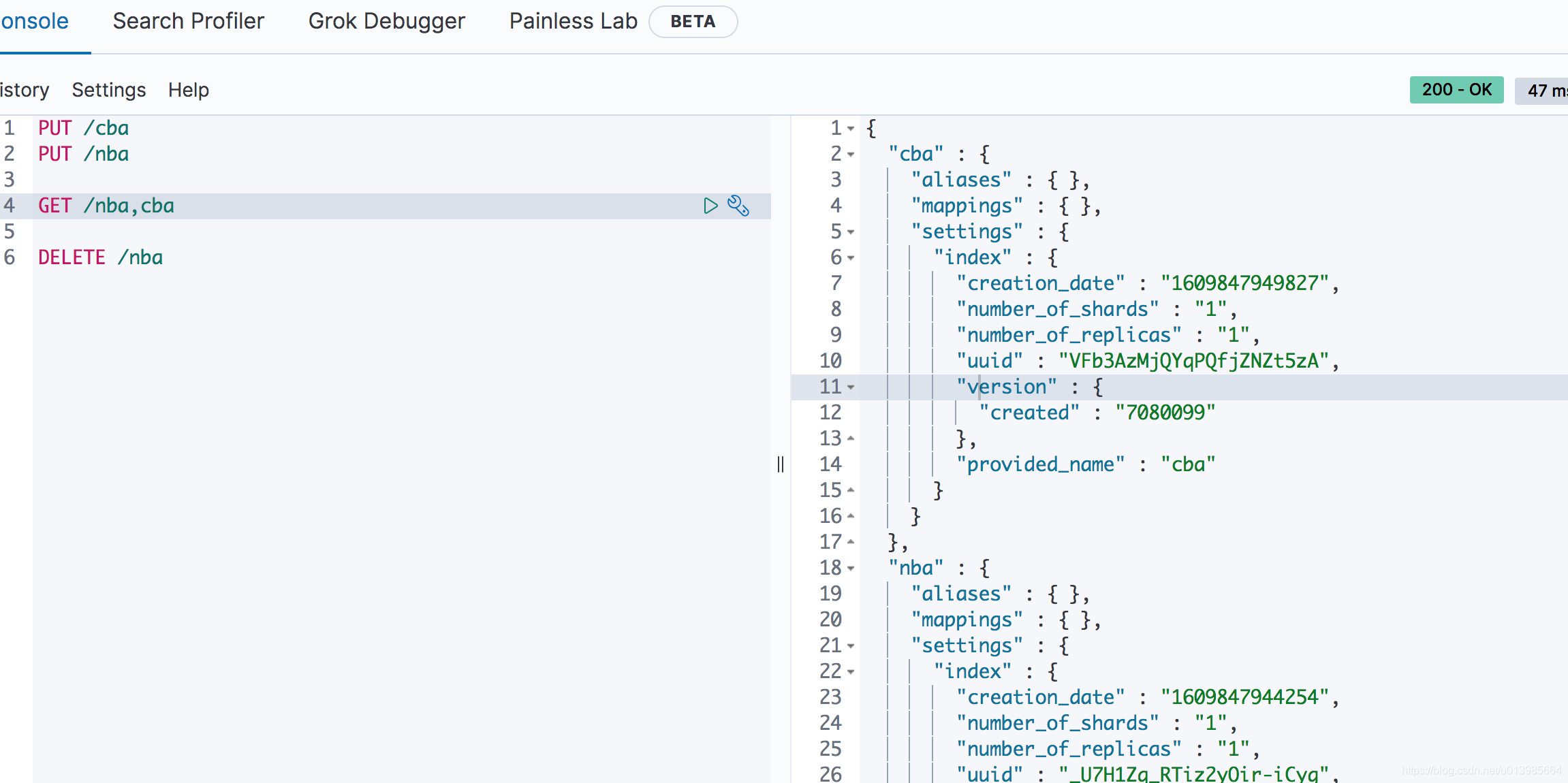Collapse the "version" block at line 11
This screenshot has width=1568, height=783.
pos(851,387)
